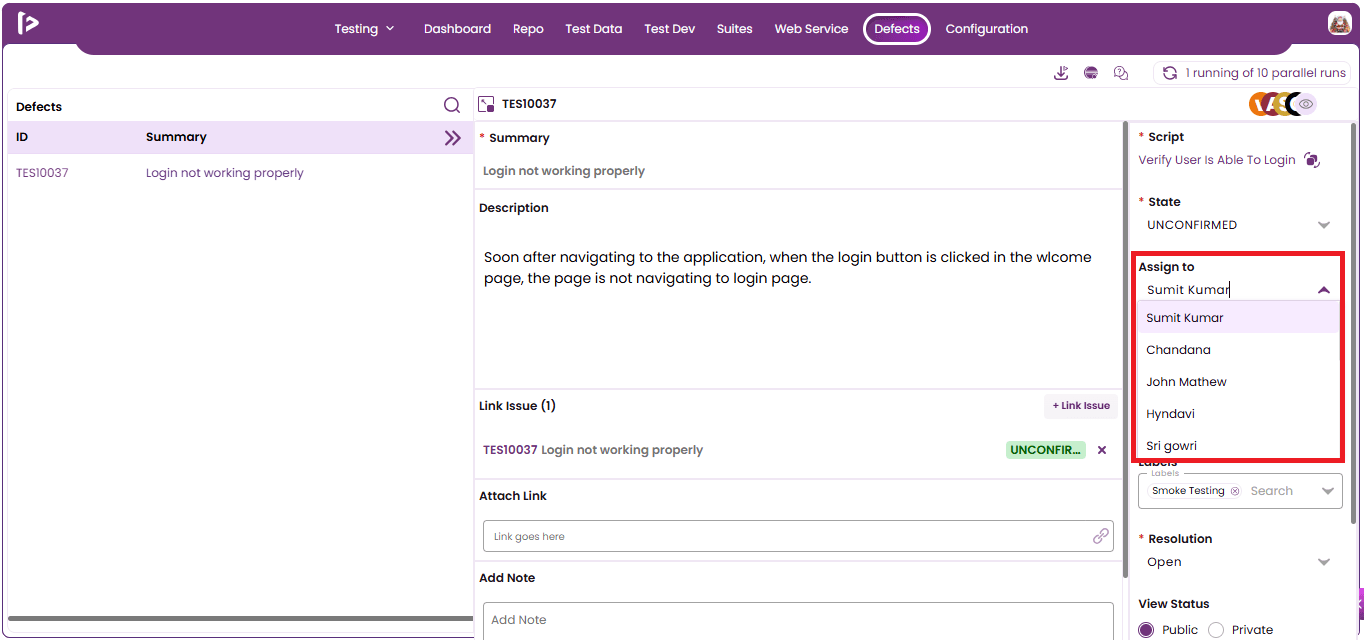Search defects with the magnifier icon
Image resolution: width=1364 pixels, height=640 pixels.
coord(452,105)
